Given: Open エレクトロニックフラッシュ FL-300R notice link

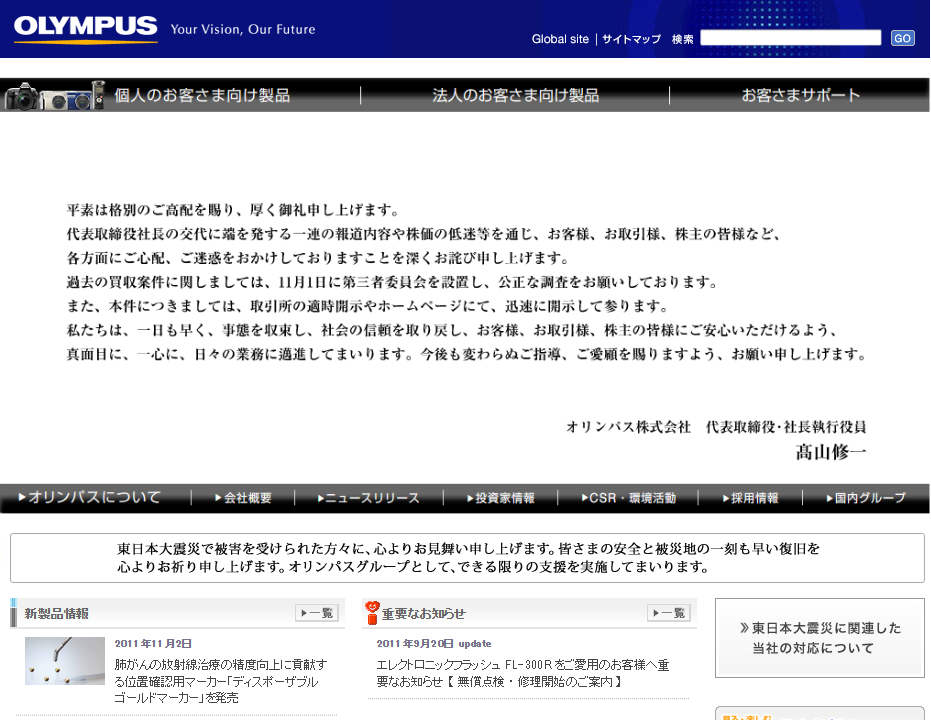Looking at the screenshot, I should (522, 673).
